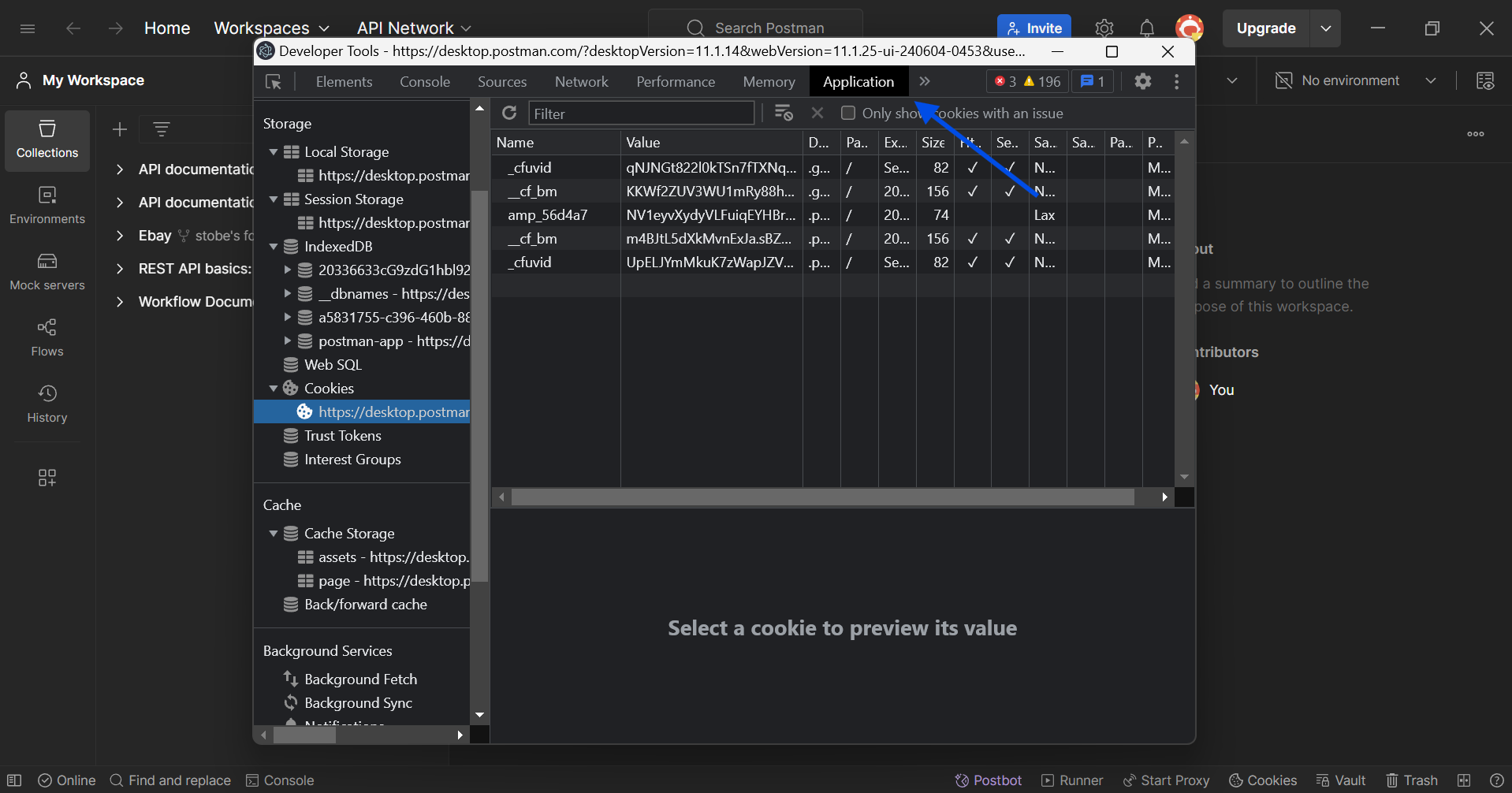Open the notifications bell

click(x=1147, y=28)
